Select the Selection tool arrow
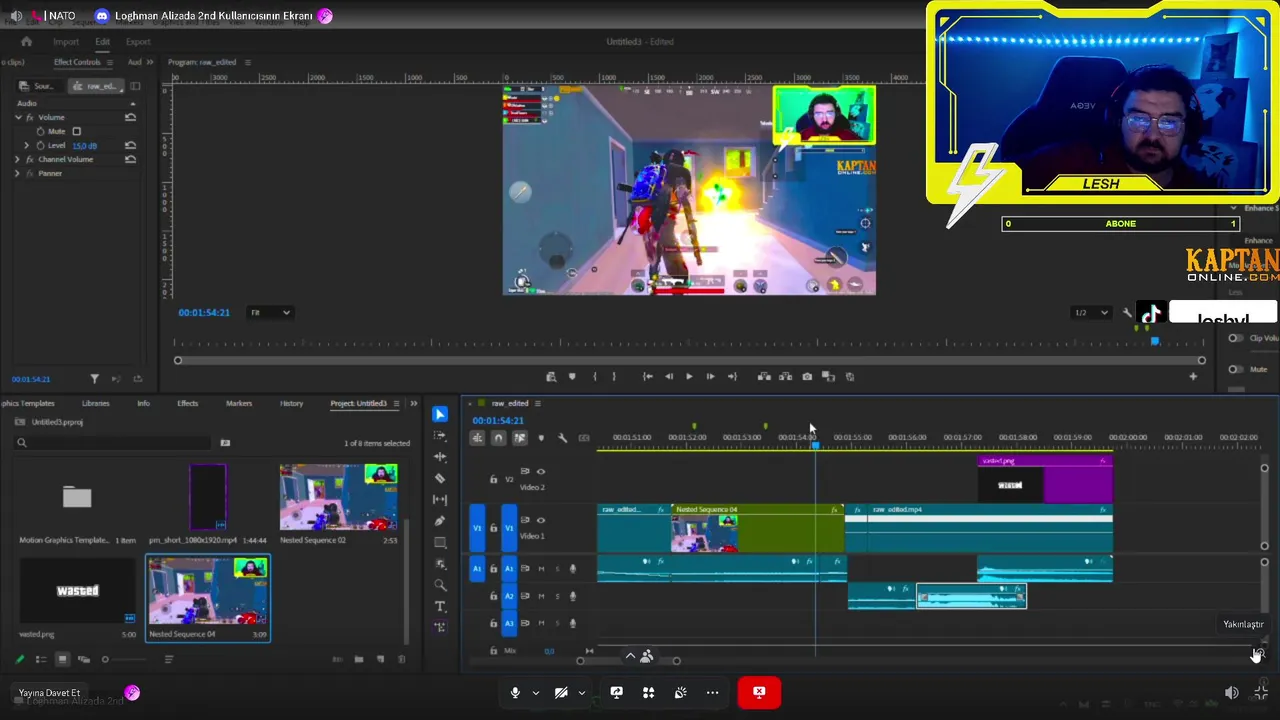 (440, 414)
